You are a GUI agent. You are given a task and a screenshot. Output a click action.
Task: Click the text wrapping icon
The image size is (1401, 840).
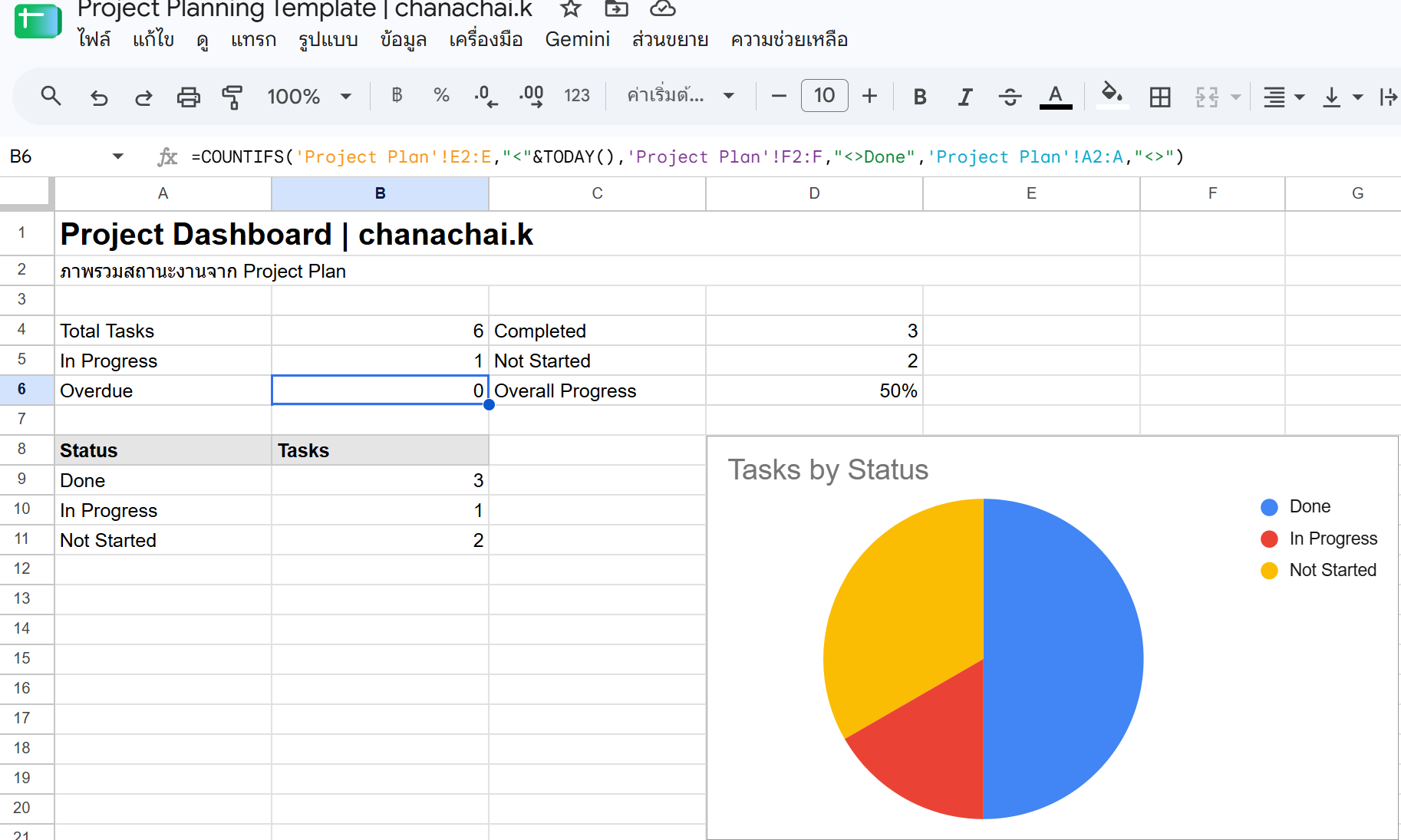tap(1389, 97)
